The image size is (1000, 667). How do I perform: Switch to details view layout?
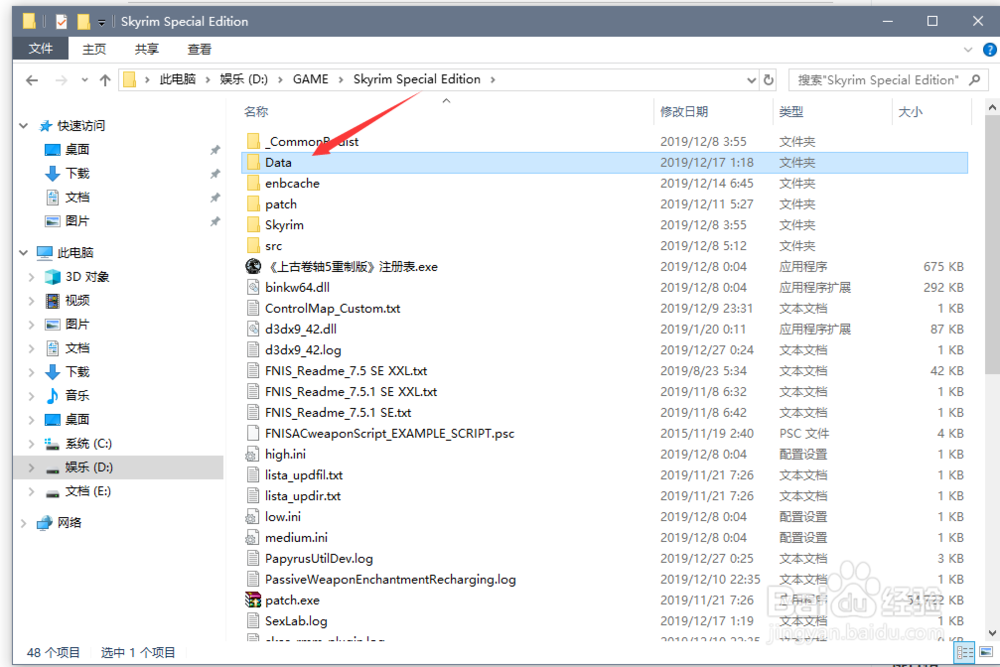click(964, 652)
